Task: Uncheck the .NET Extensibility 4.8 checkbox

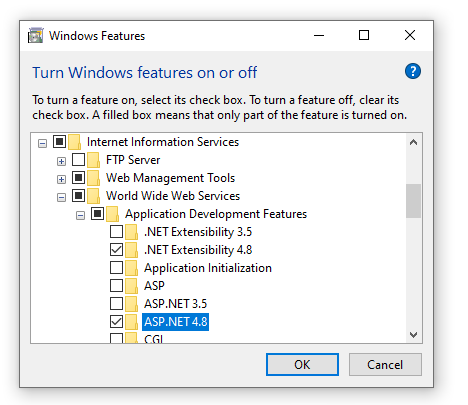Action: (116, 250)
